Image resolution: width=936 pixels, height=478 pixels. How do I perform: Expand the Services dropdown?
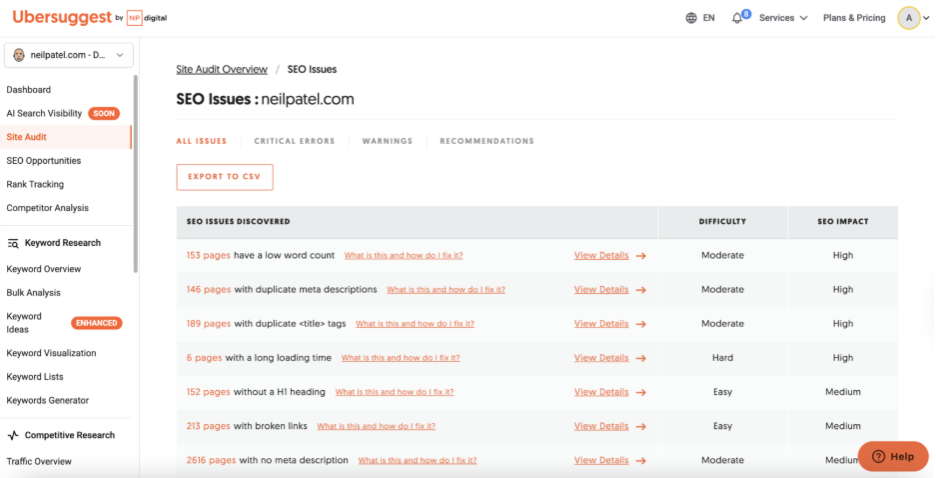click(783, 18)
